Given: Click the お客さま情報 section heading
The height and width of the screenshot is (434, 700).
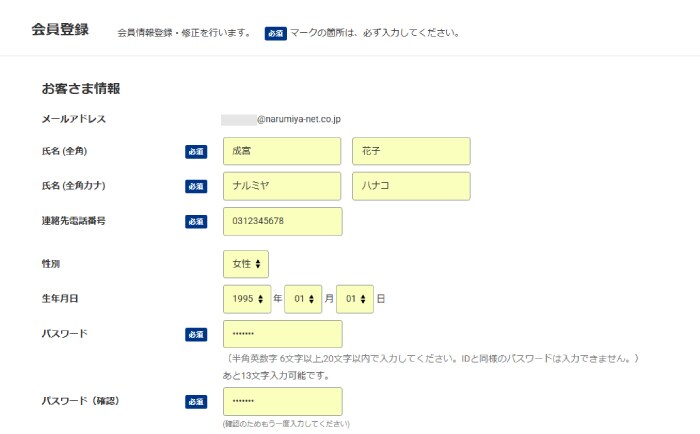Looking at the screenshot, I should [81, 88].
